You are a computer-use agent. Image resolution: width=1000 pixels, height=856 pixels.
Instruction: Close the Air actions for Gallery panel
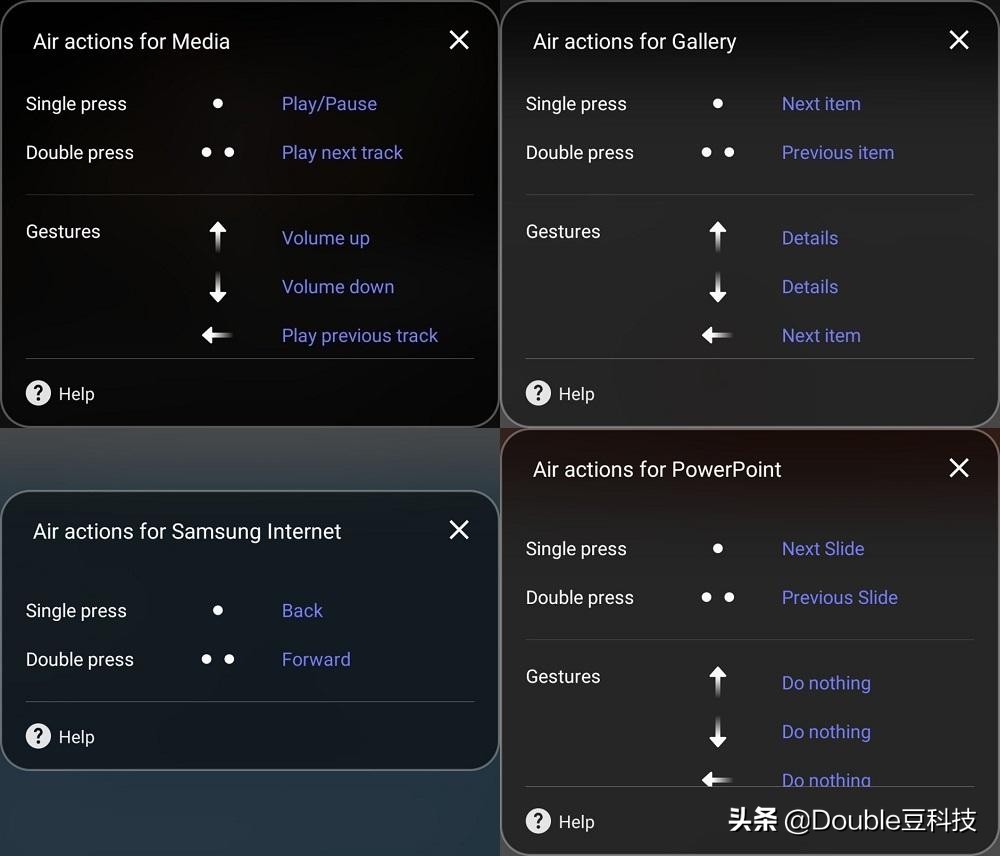(959, 40)
